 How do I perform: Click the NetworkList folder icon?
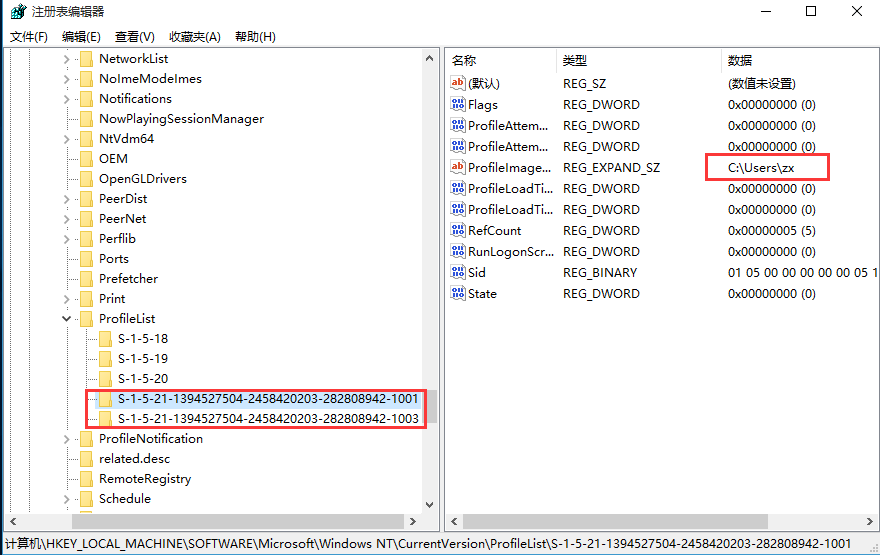click(x=86, y=59)
